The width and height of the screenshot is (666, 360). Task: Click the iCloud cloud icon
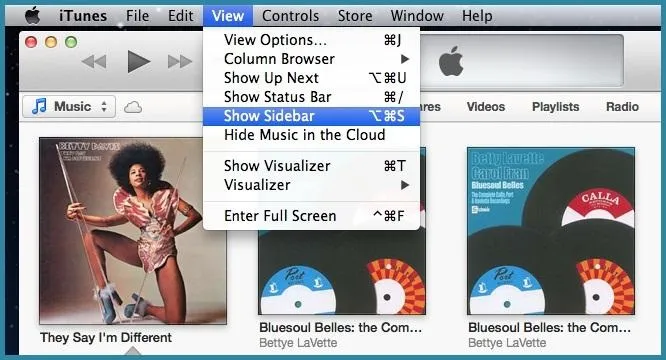tap(133, 107)
